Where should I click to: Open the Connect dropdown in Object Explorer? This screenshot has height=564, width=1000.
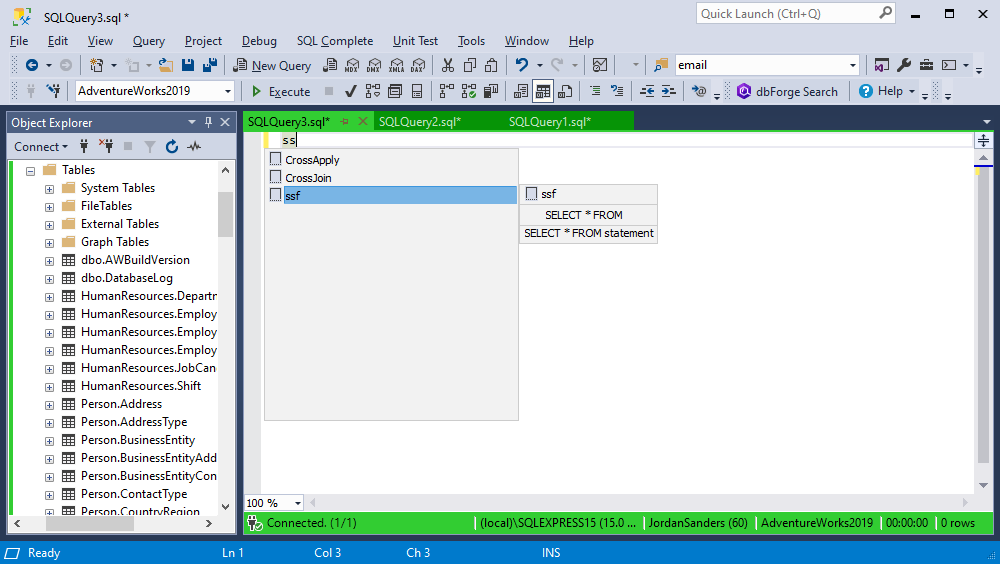coord(41,147)
